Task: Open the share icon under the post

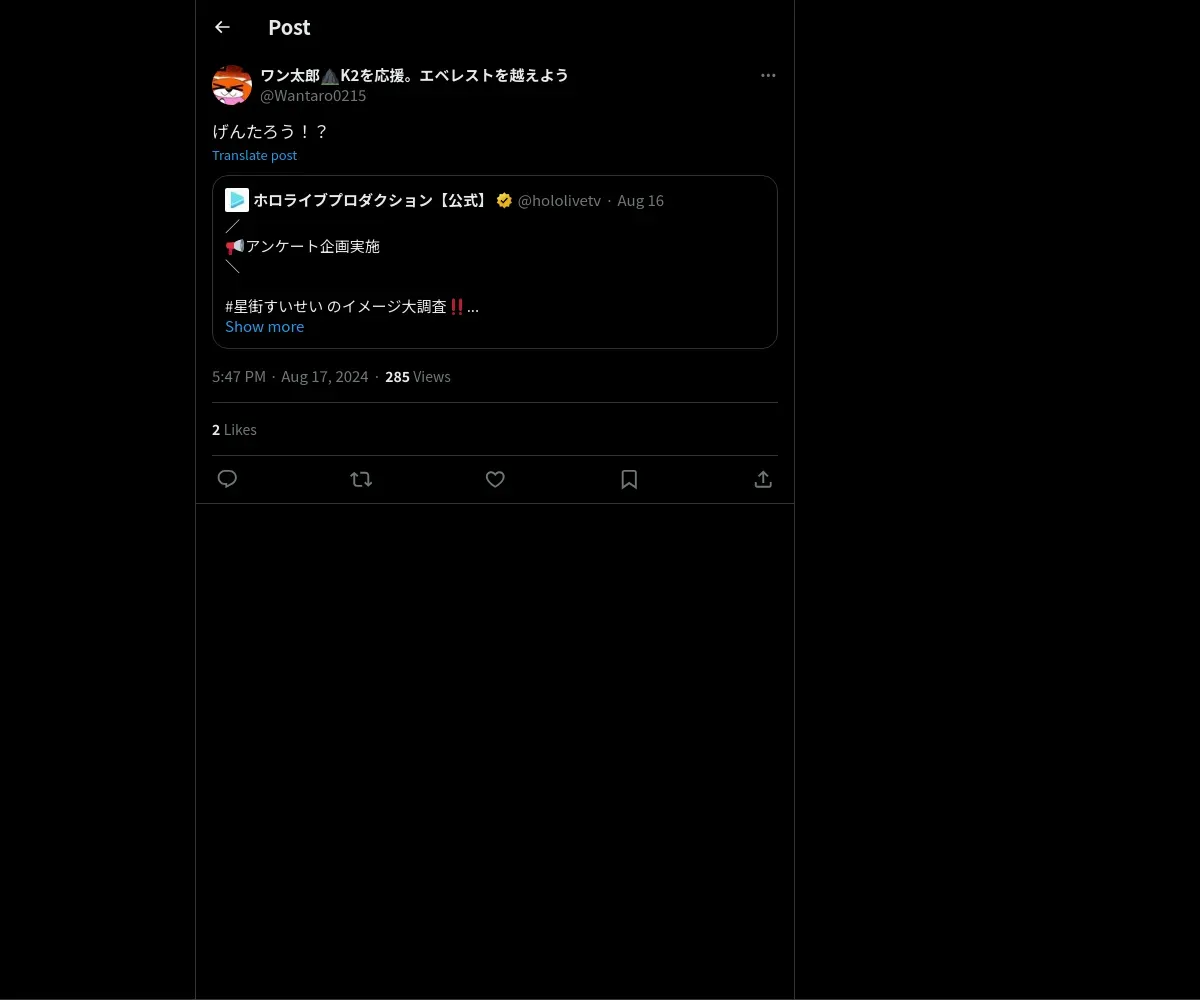Action: (x=763, y=479)
